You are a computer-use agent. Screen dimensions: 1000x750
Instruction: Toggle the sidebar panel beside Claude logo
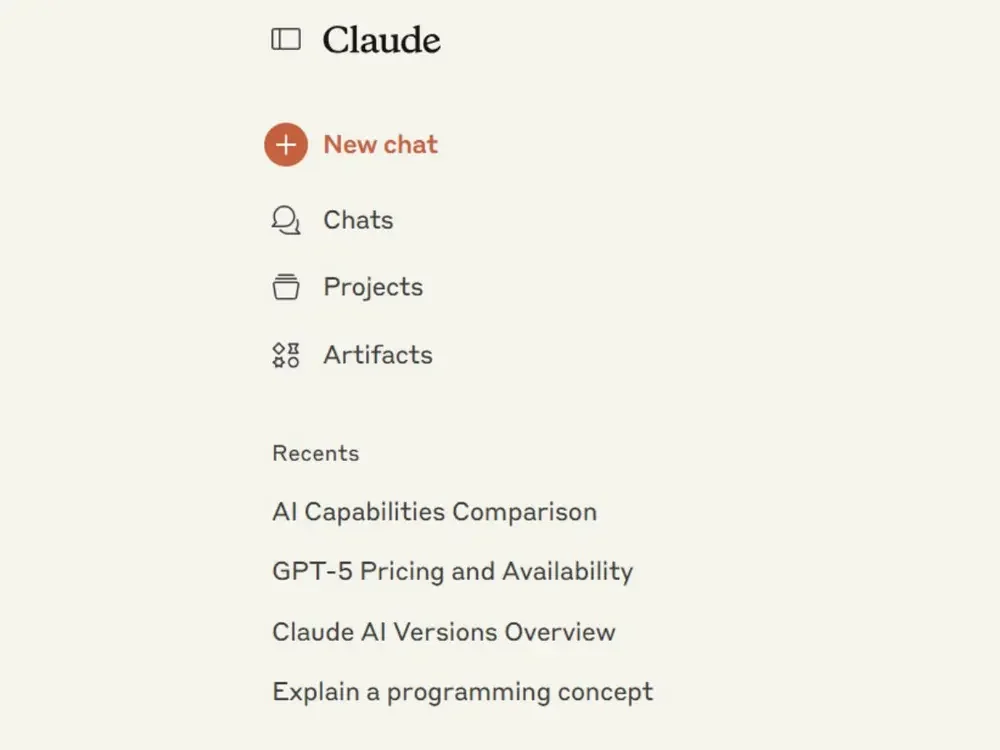286,40
